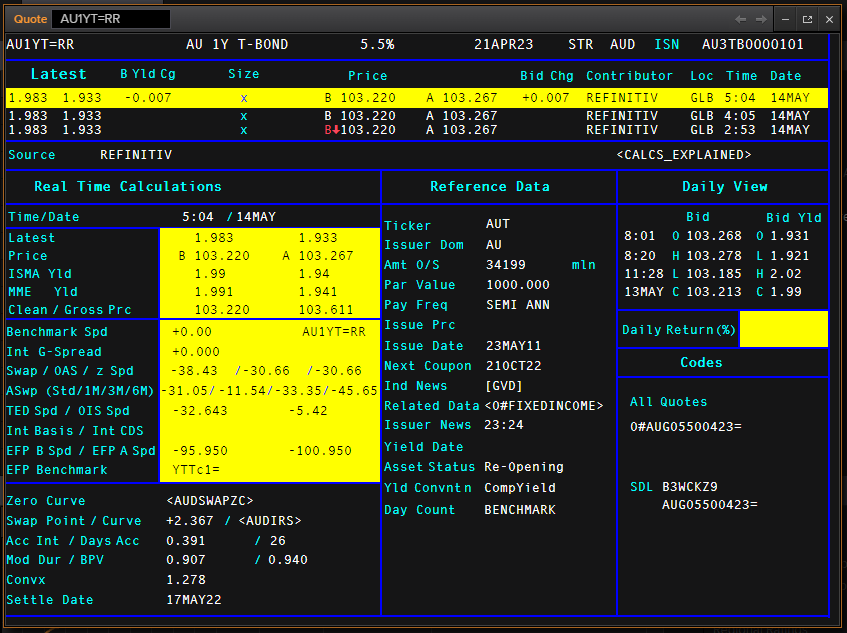847x633 pixels.
Task: Pop out the quote window
Action: point(807,19)
